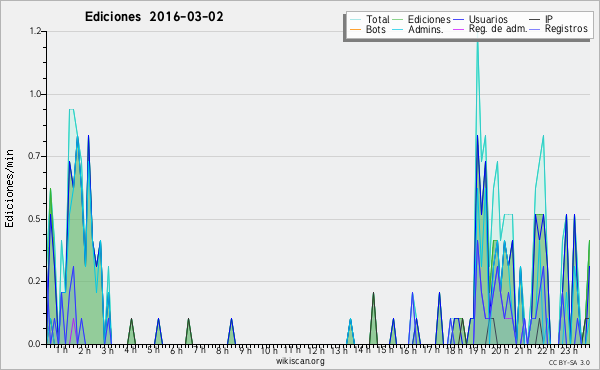
Task: Click the '19 h' x-axis label
Action: click(477, 350)
